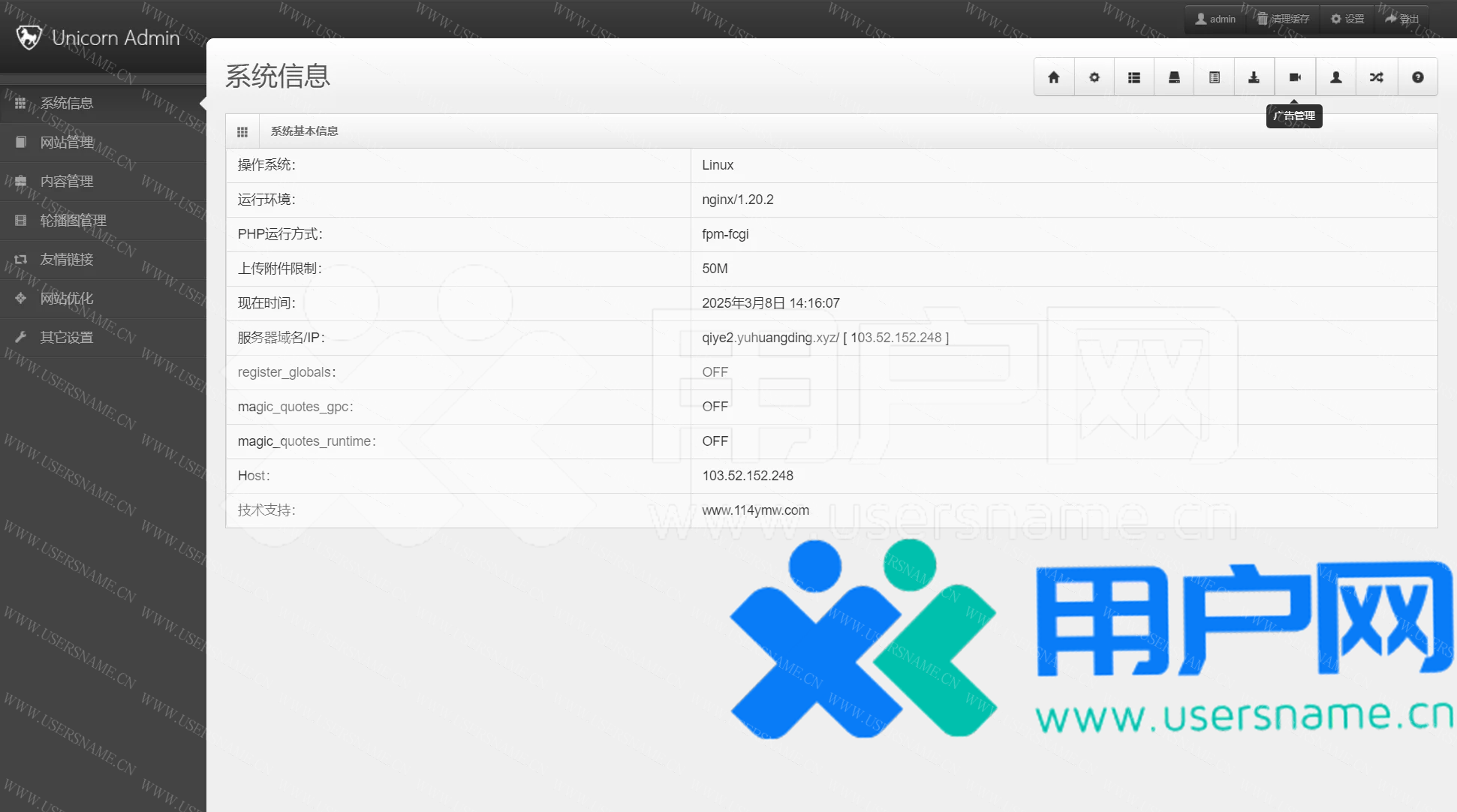
Task: Click the hard drive toolbar icon
Action: tap(1175, 77)
